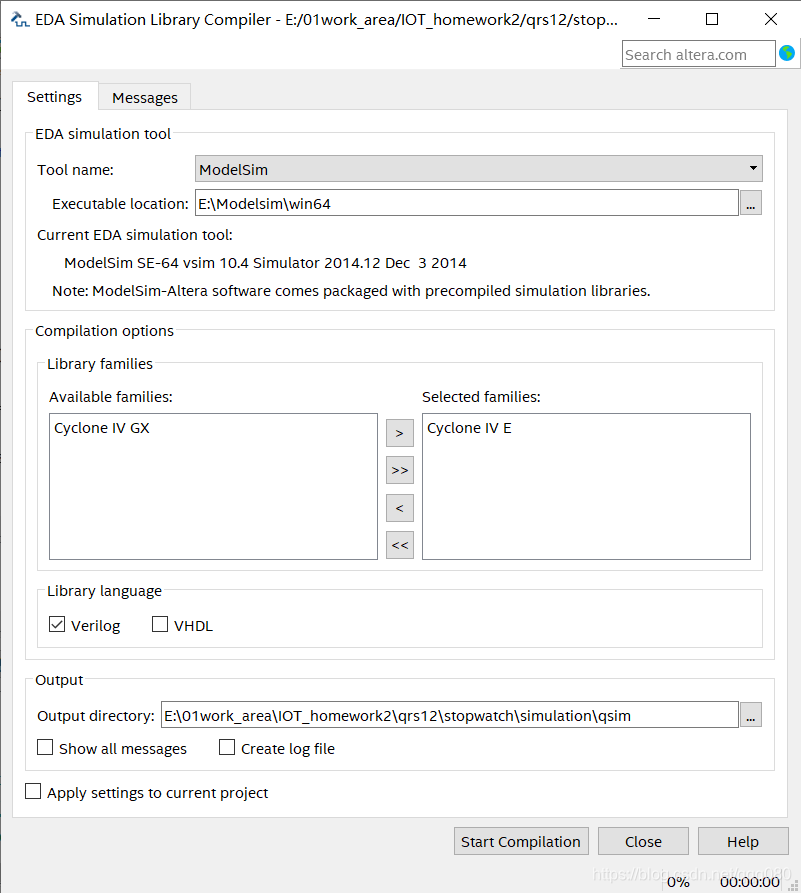801x893 pixels.
Task: Select Cyclone IV GX in Available families
Action: (x=102, y=428)
